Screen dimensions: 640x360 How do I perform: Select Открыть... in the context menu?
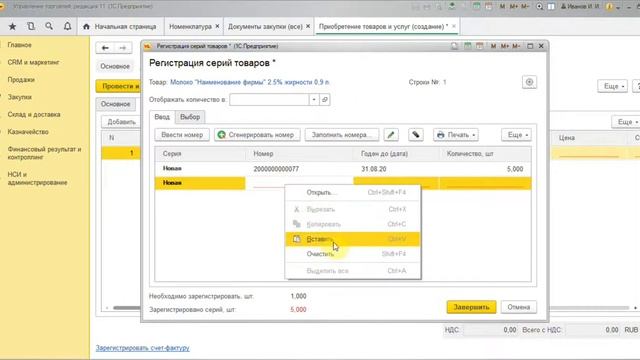[353, 192]
